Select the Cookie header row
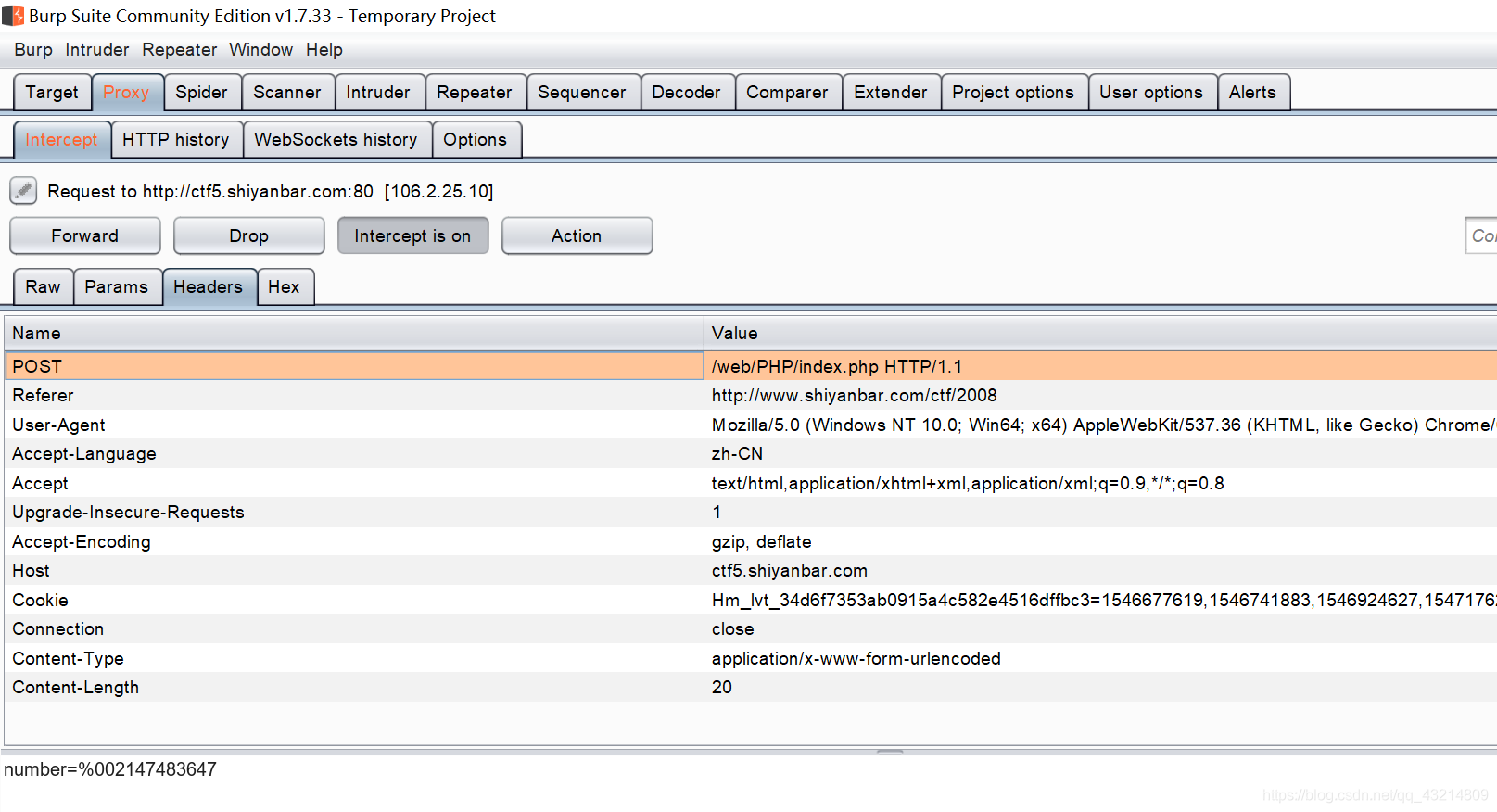This screenshot has height=812, width=1497. pyautogui.click(x=751, y=600)
